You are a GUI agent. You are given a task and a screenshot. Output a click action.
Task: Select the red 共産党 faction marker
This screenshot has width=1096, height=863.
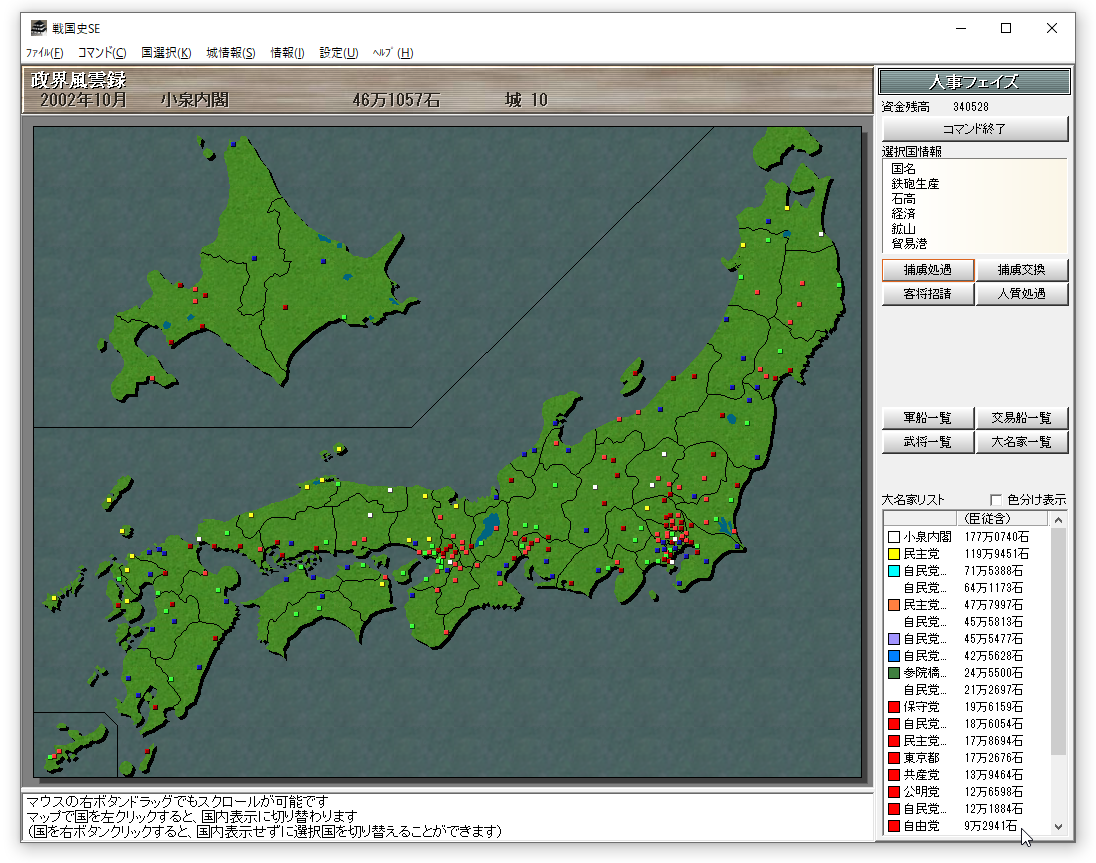894,775
